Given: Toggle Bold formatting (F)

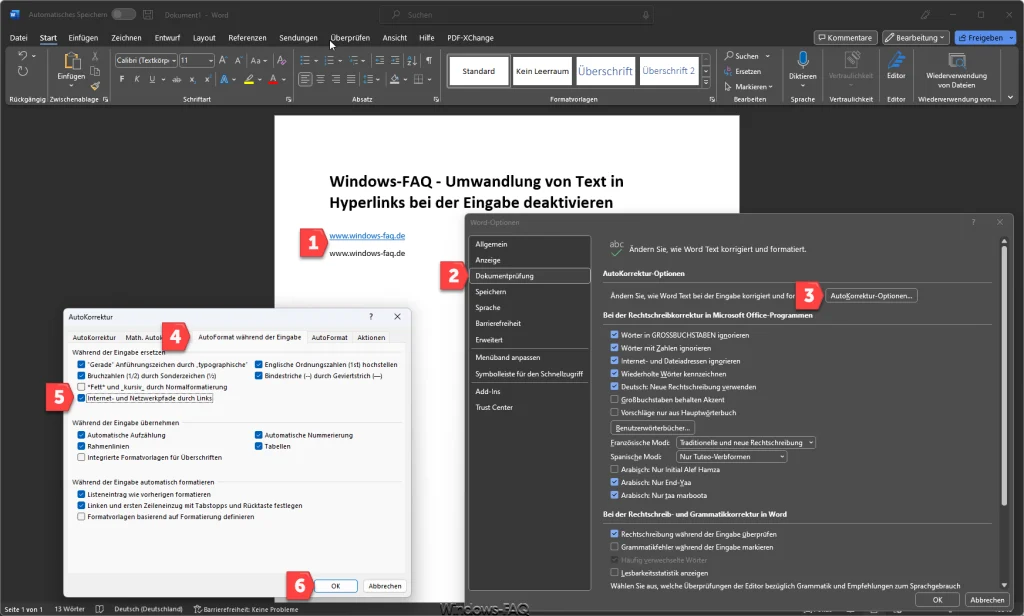Looking at the screenshot, I should [121, 79].
